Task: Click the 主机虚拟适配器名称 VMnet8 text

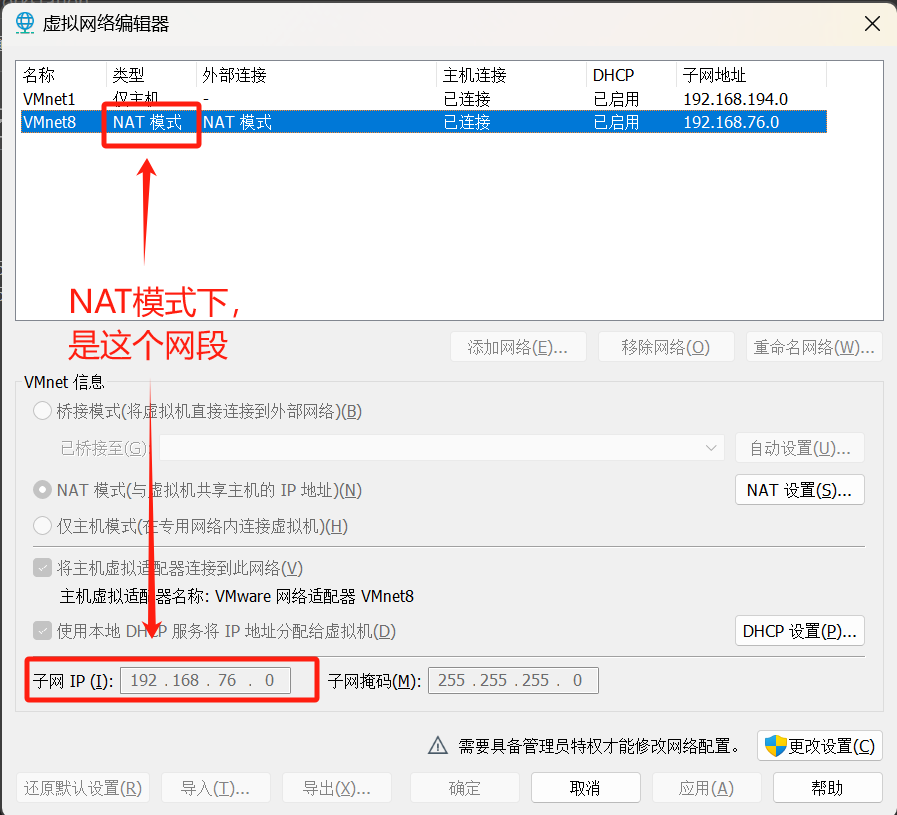Action: pos(237,596)
